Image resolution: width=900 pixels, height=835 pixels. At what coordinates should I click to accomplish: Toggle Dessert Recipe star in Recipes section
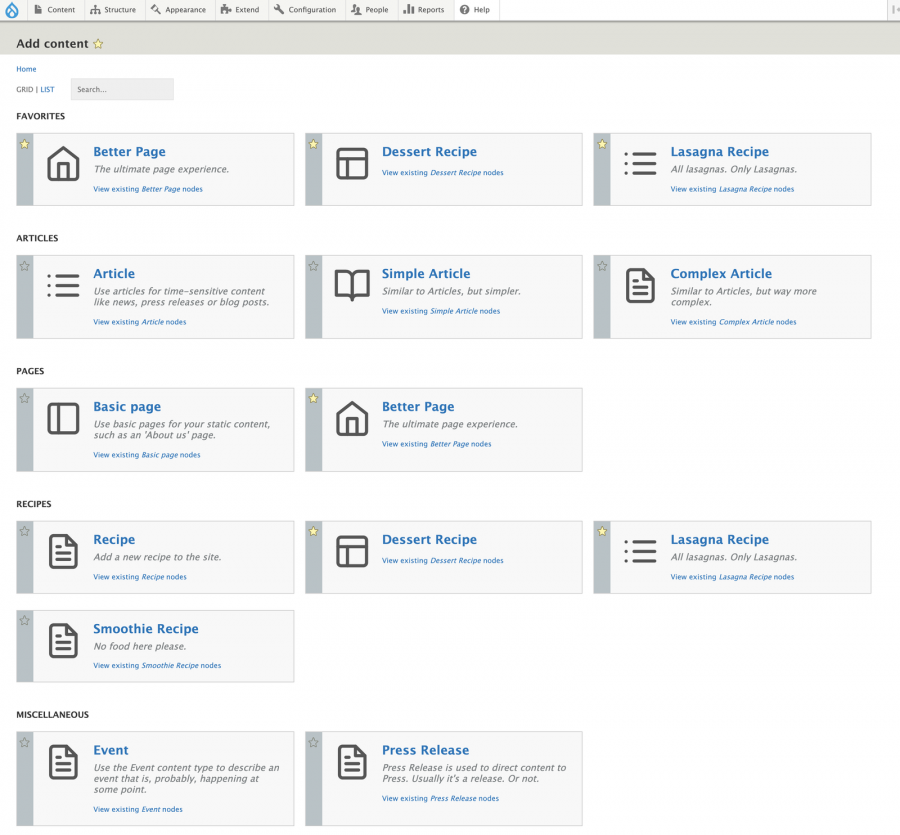pos(313,531)
